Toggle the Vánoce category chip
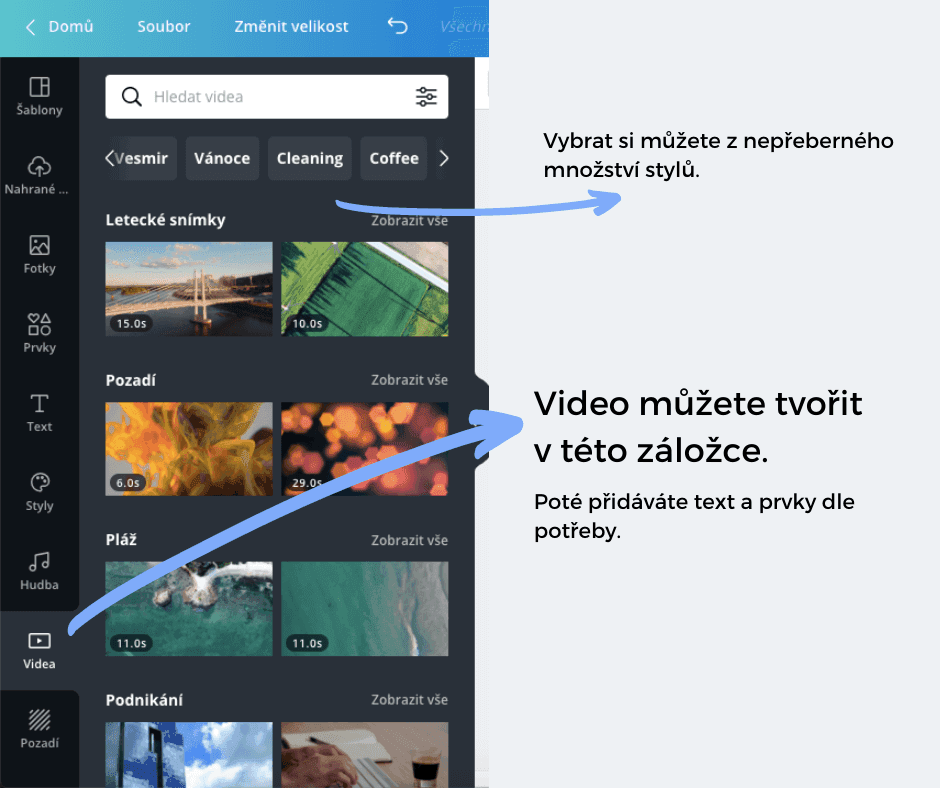Screen dimensions: 940x788 tap(222, 158)
